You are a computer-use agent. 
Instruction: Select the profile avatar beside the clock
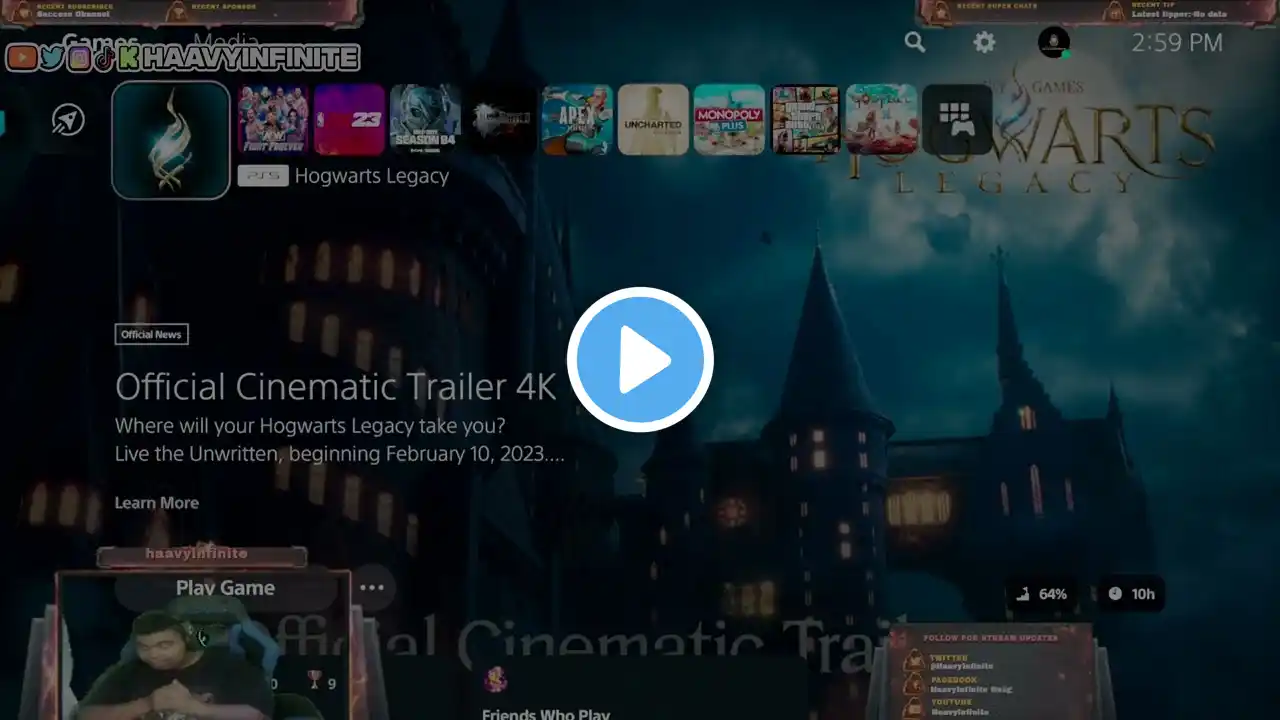pyautogui.click(x=1053, y=42)
